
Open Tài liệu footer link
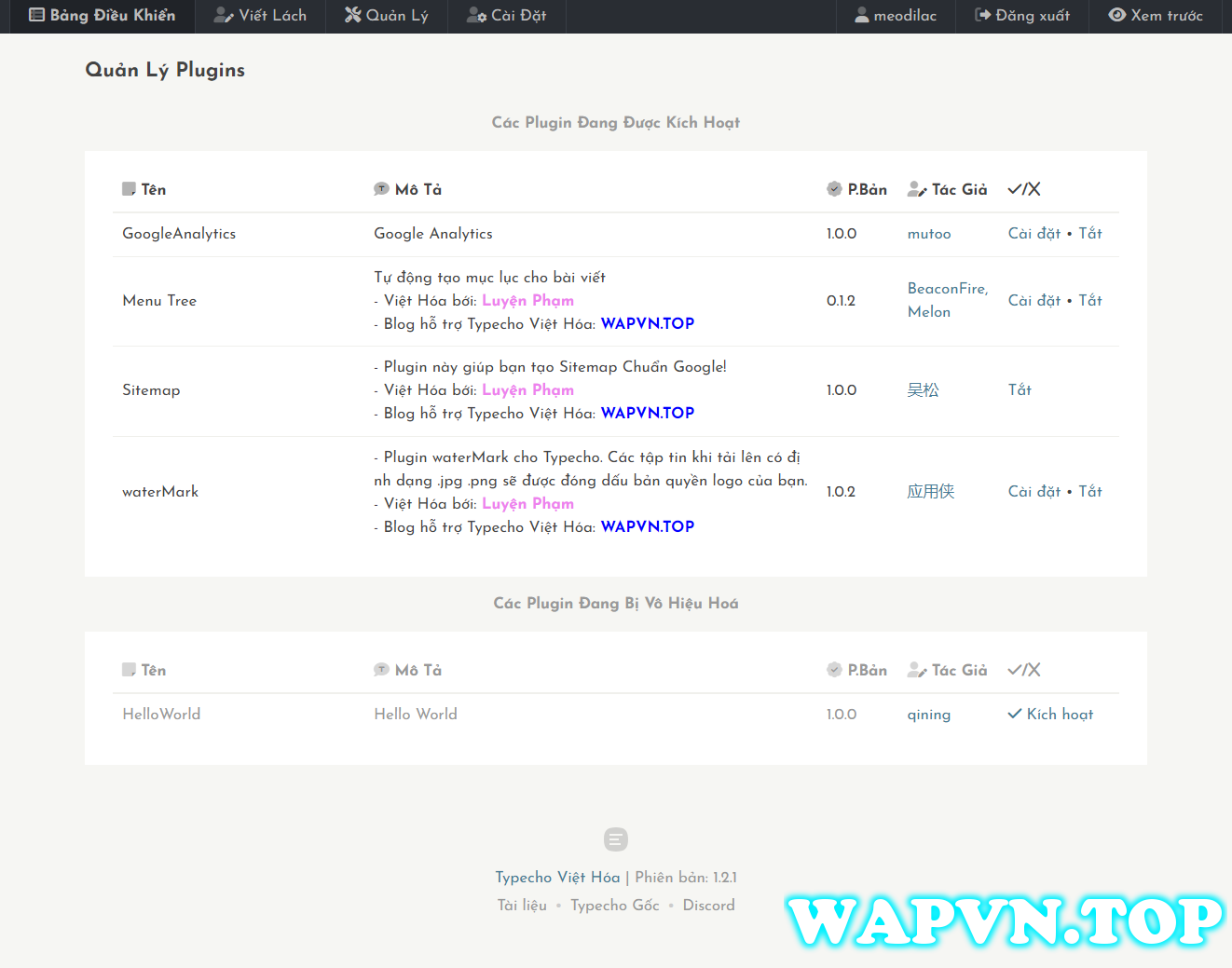tap(522, 906)
